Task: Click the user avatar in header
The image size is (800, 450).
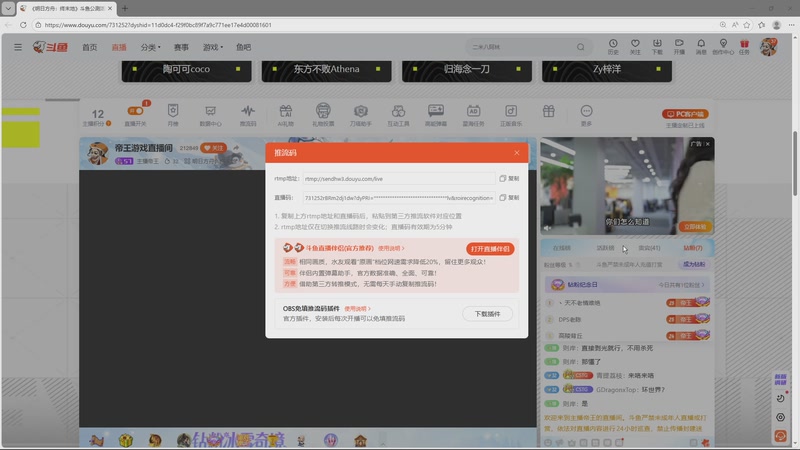Action: [x=768, y=47]
